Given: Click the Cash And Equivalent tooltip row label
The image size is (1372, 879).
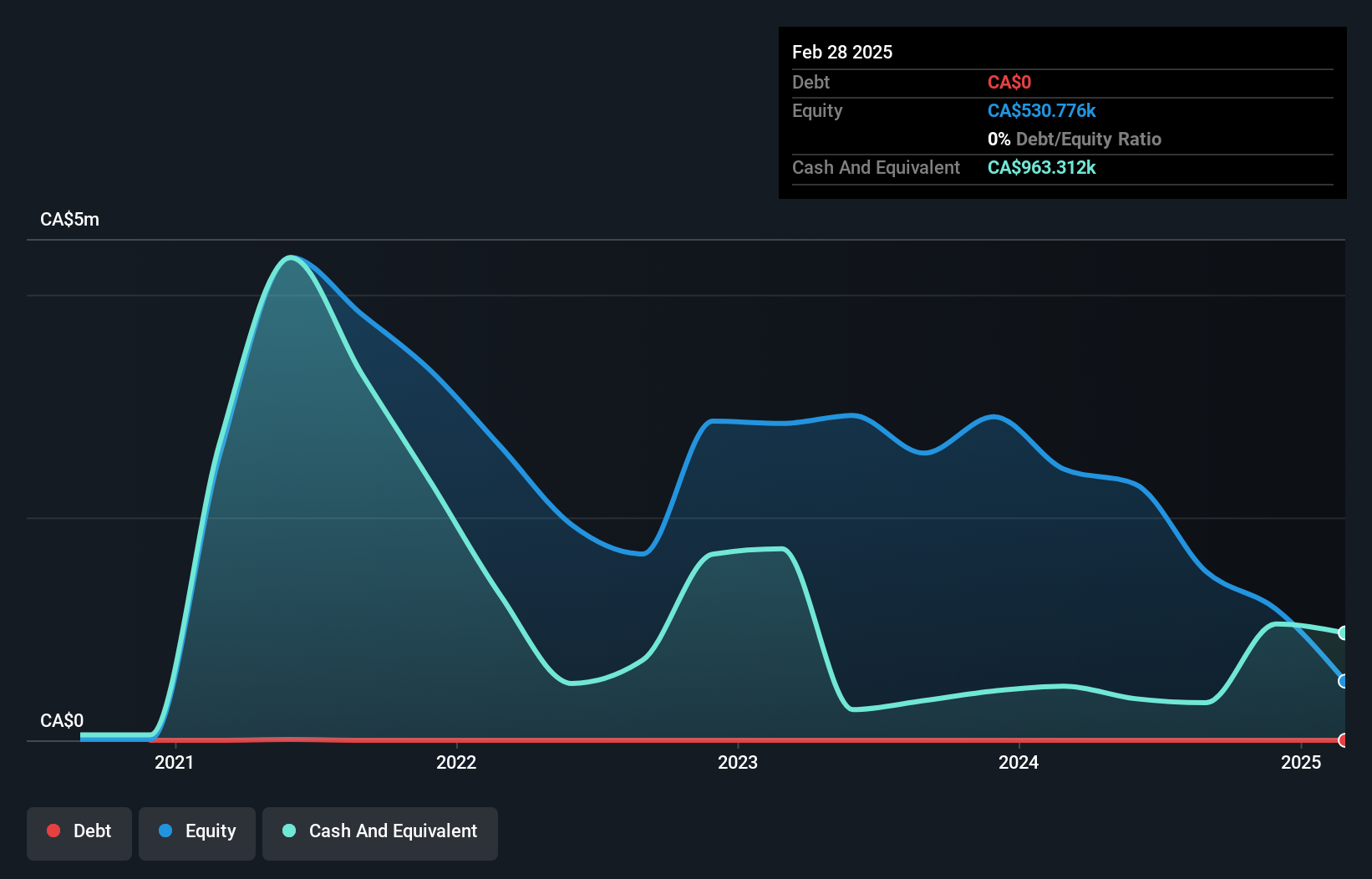Looking at the screenshot, I should coord(876,167).
